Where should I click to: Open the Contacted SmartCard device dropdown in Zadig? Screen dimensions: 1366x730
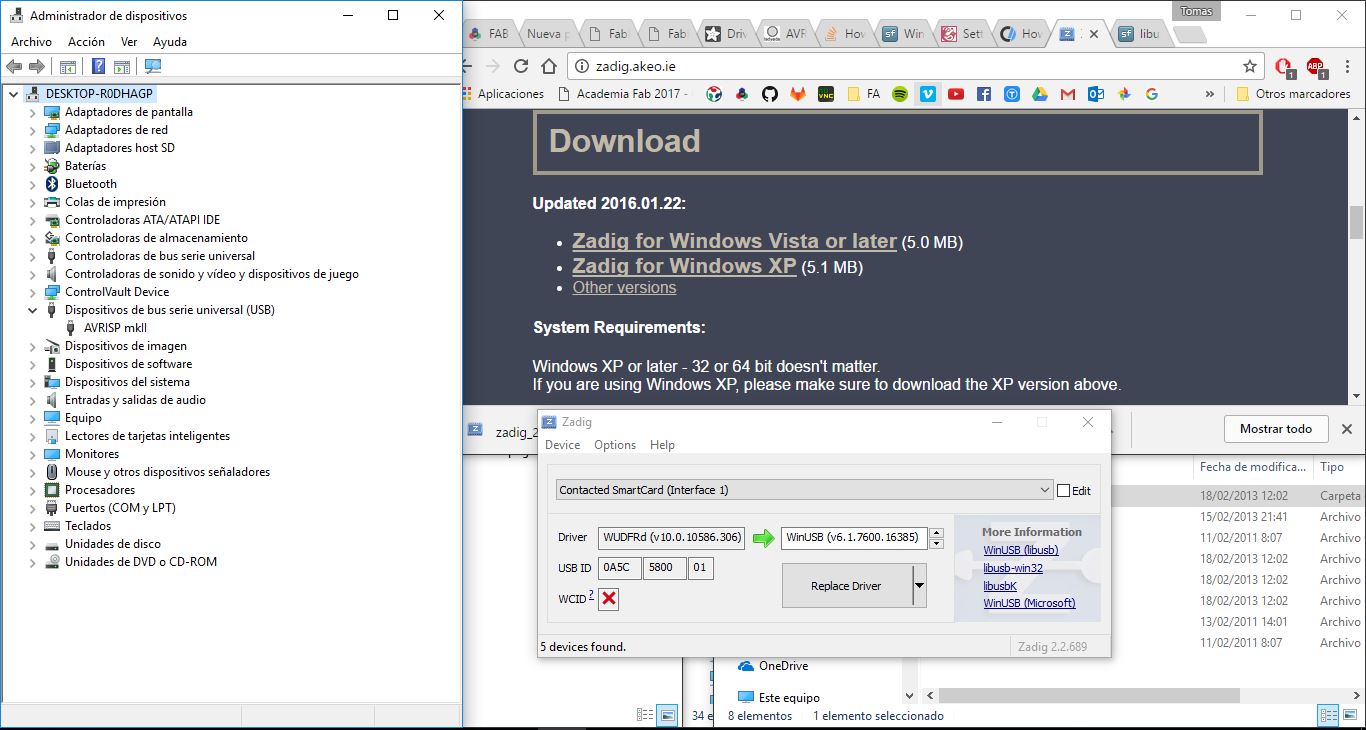pos(804,490)
